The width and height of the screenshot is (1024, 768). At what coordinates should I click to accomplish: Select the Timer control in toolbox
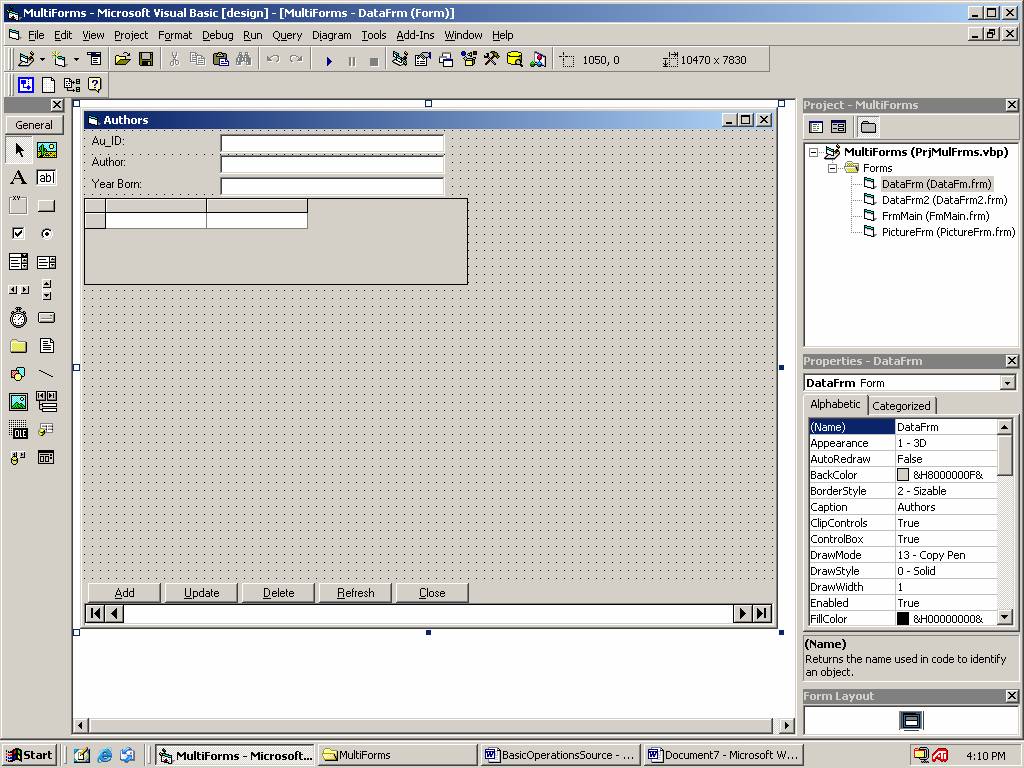click(x=18, y=318)
